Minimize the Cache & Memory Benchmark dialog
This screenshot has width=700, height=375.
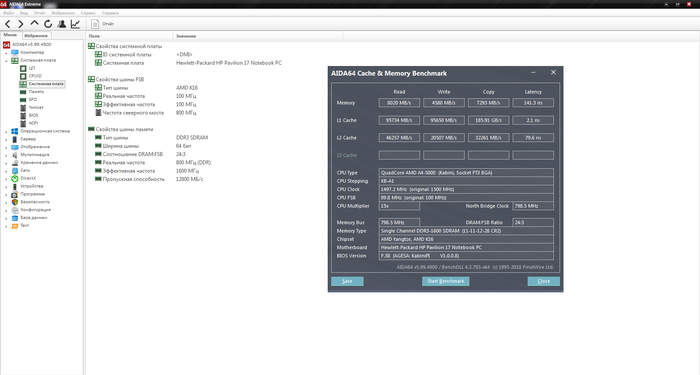click(533, 72)
